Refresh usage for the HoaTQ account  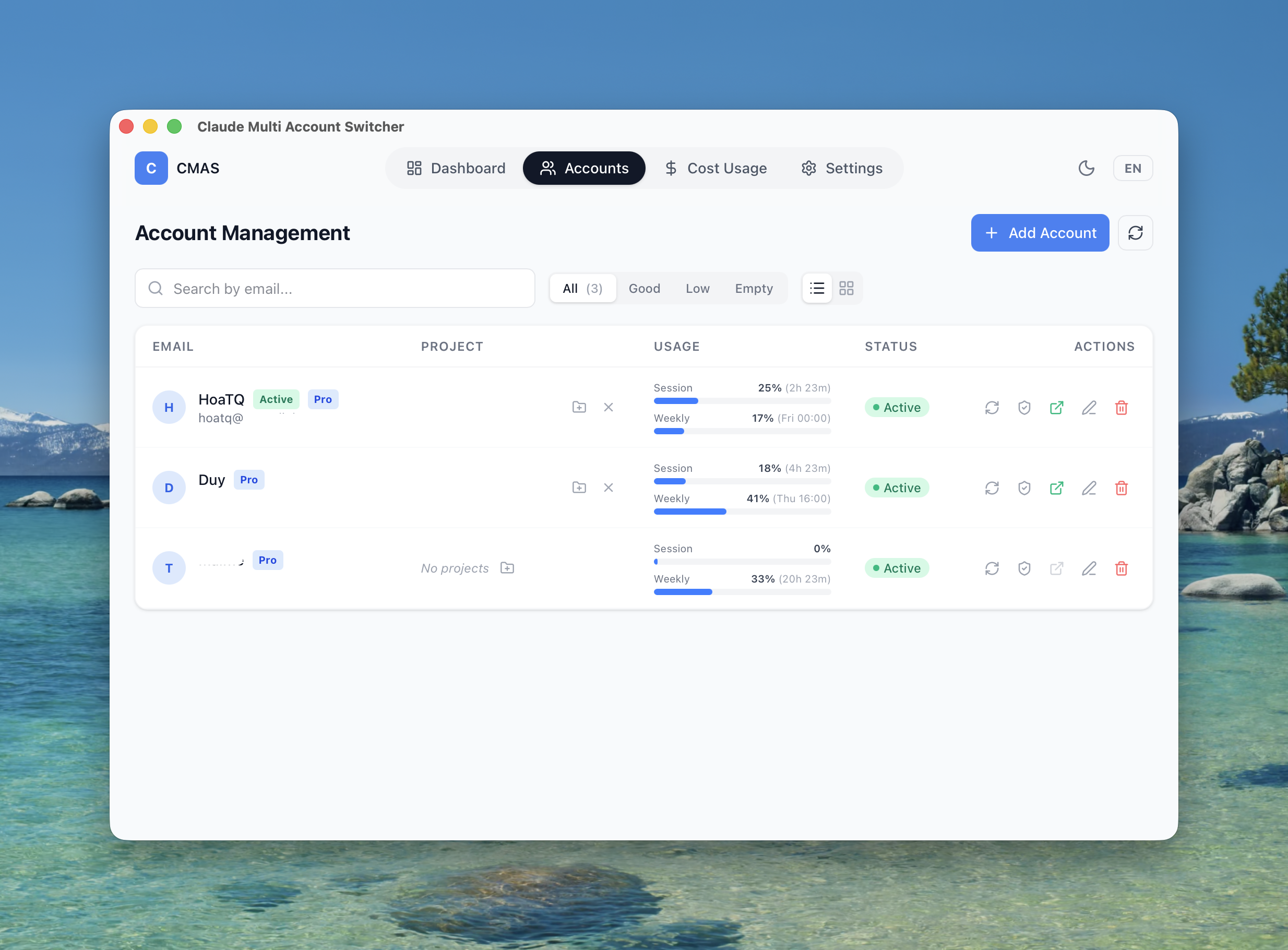click(x=992, y=408)
